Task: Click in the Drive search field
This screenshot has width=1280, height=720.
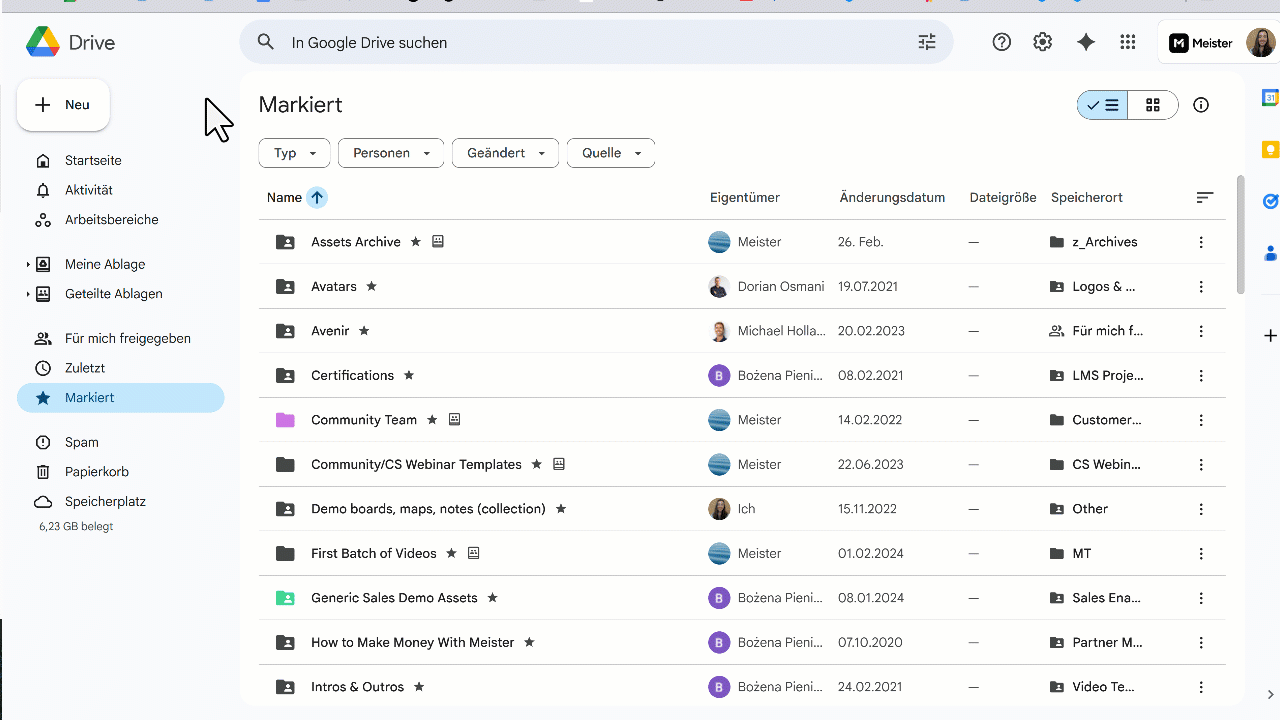Action: click(x=596, y=42)
